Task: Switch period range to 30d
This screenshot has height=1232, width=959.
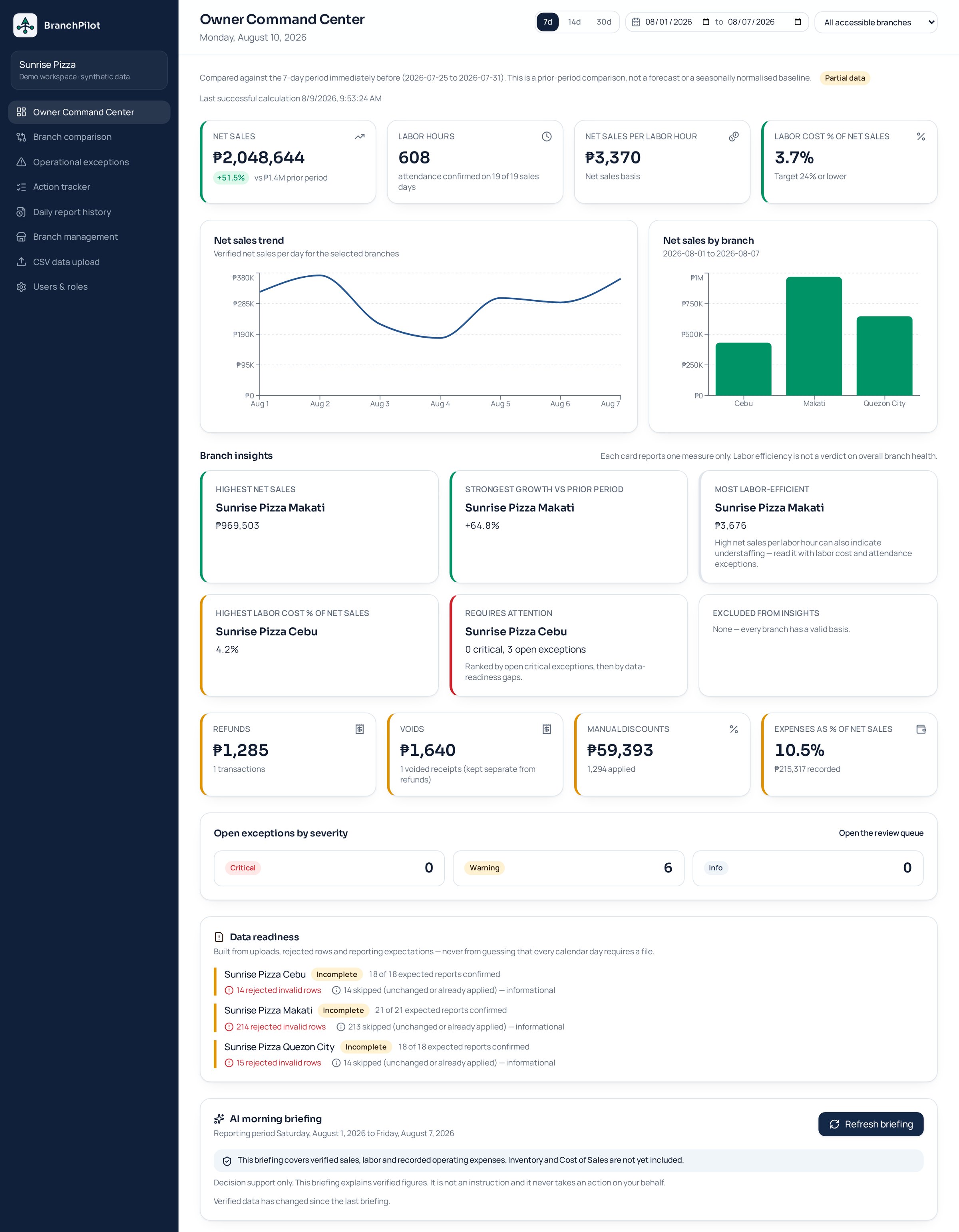Action: pos(604,22)
